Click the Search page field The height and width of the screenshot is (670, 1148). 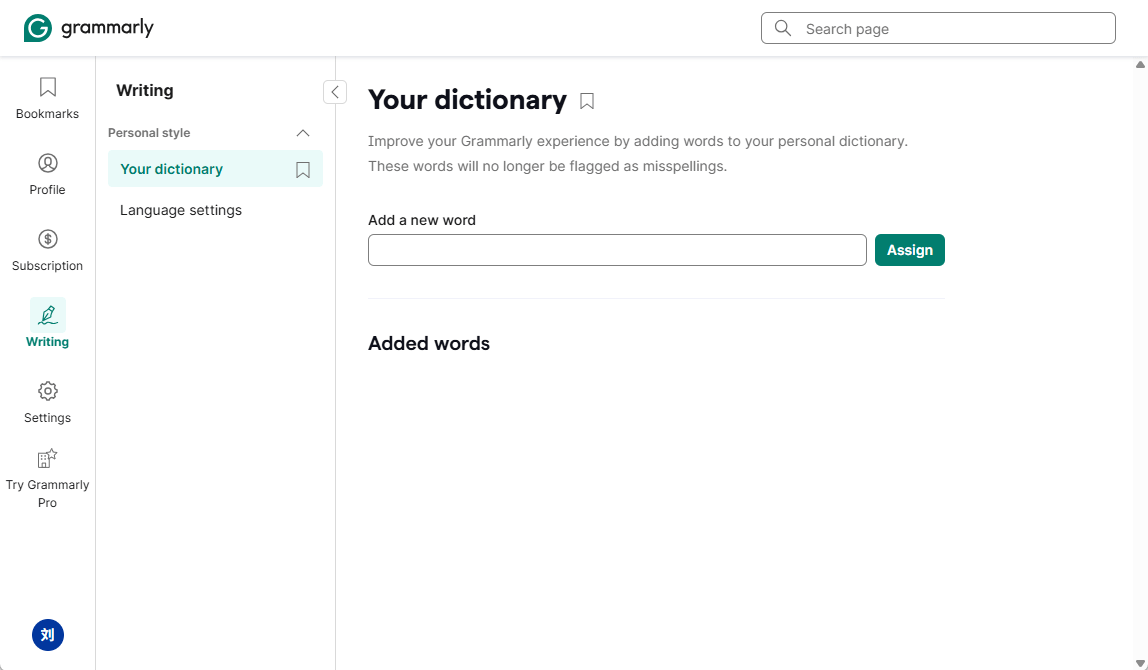click(938, 29)
